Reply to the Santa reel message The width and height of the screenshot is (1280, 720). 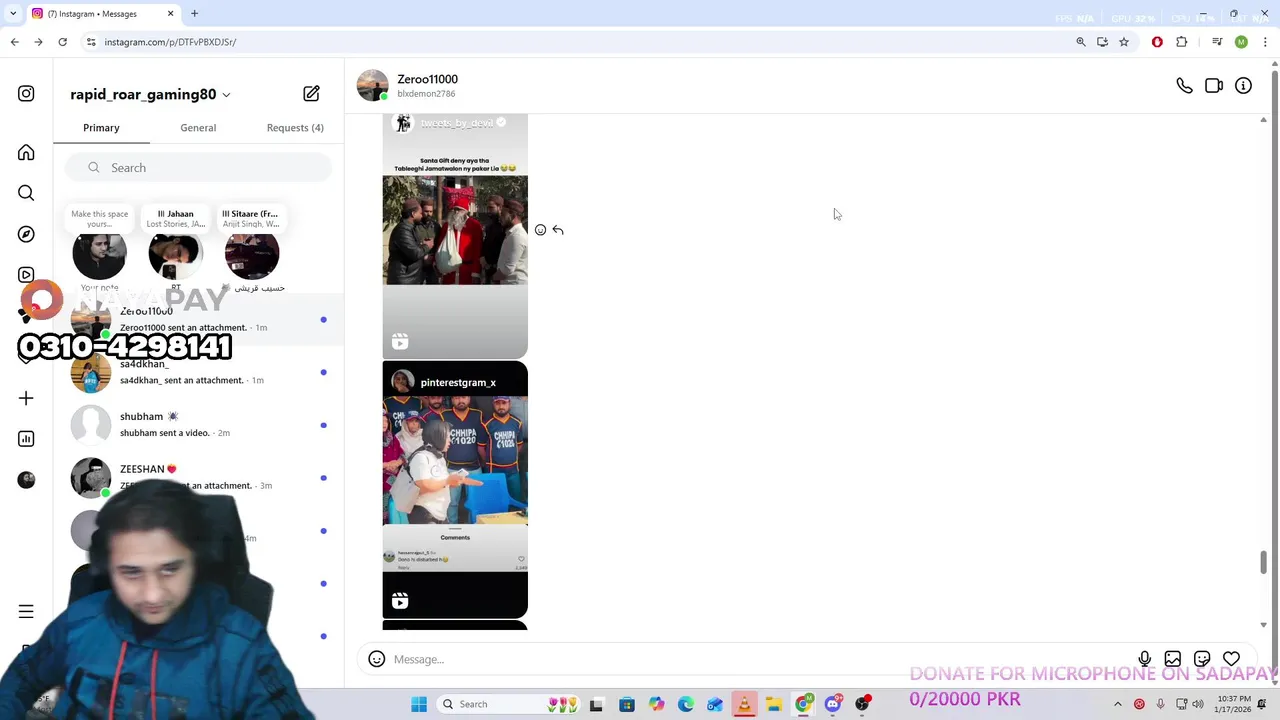point(558,230)
